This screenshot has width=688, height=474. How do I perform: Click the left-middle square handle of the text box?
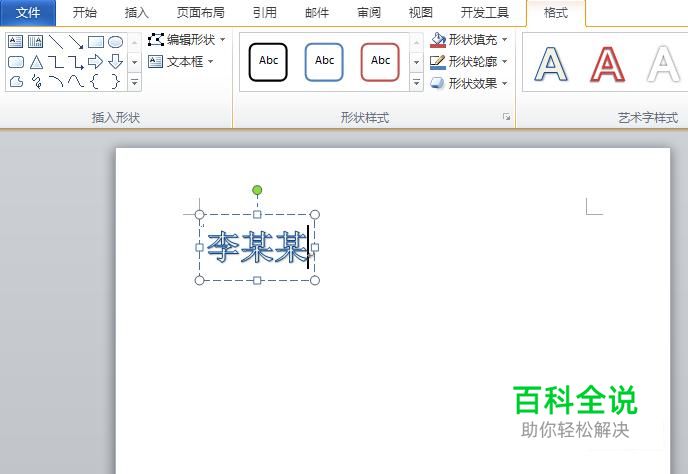(200, 247)
